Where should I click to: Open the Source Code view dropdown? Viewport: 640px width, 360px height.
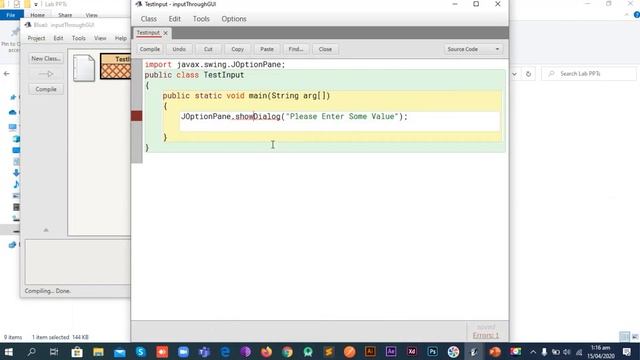473,49
